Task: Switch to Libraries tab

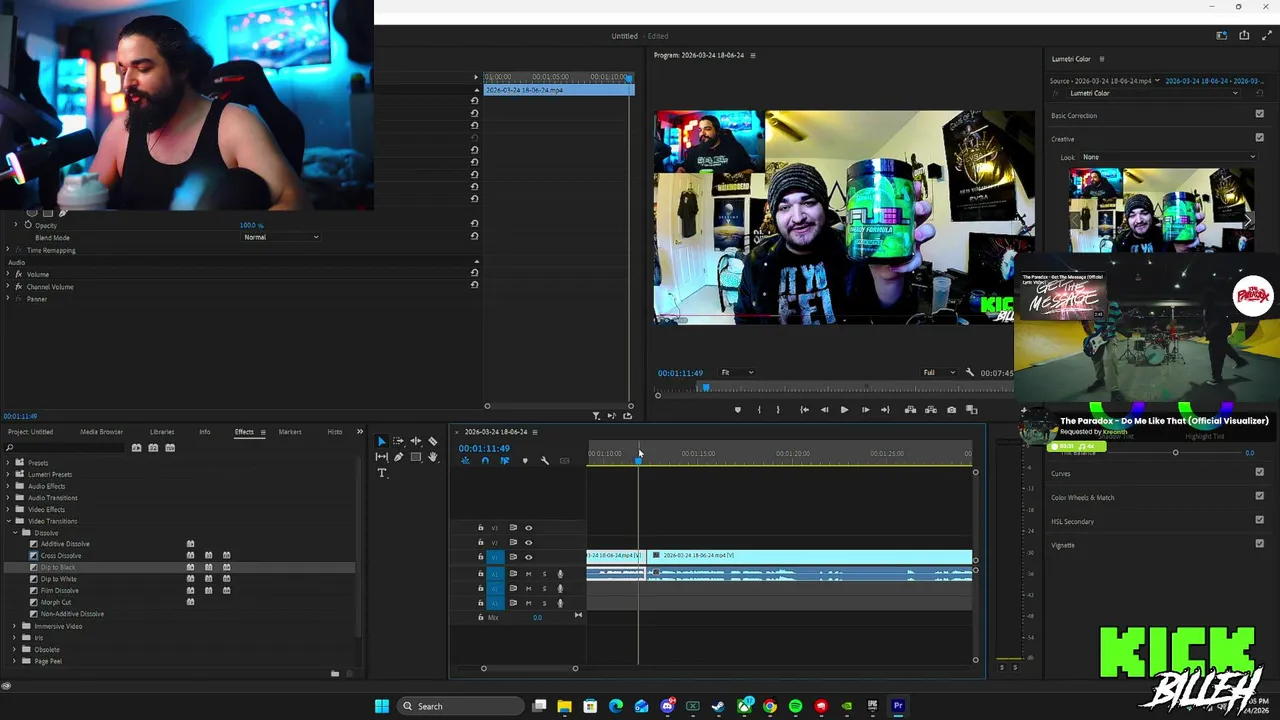Action: (x=162, y=432)
